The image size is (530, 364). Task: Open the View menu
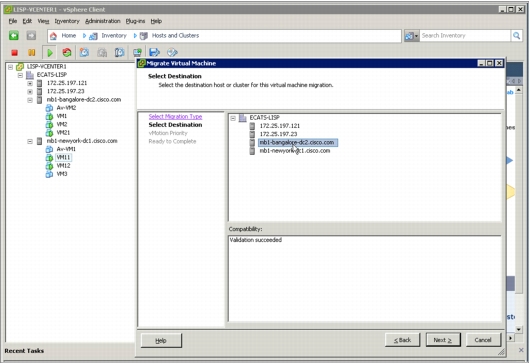(43, 21)
